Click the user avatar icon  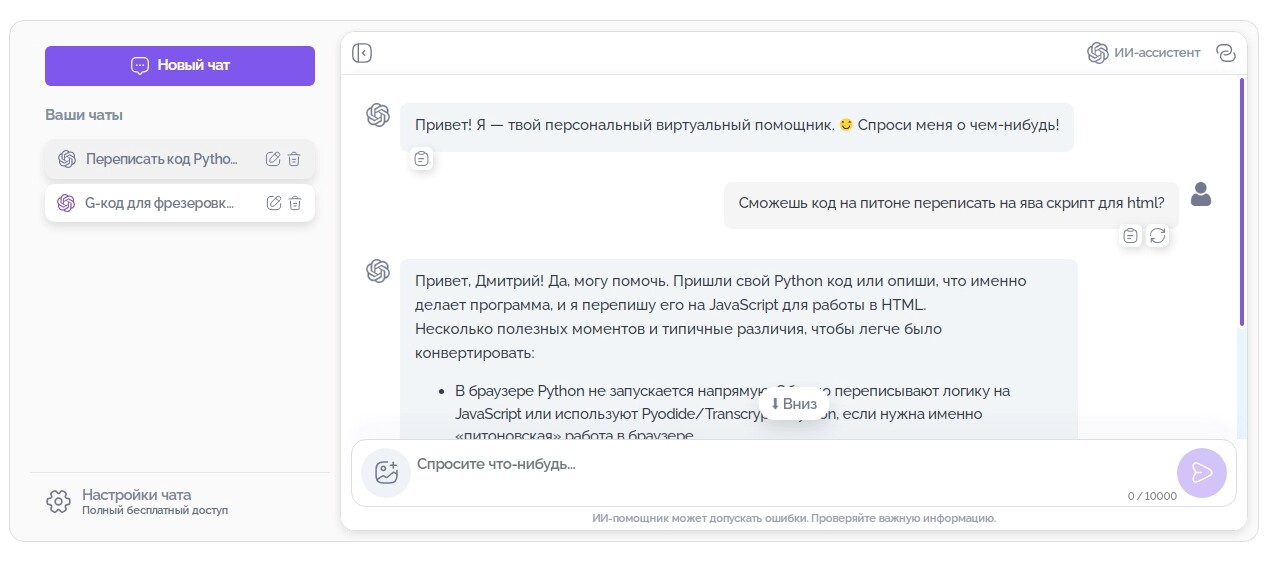pyautogui.click(x=1201, y=195)
